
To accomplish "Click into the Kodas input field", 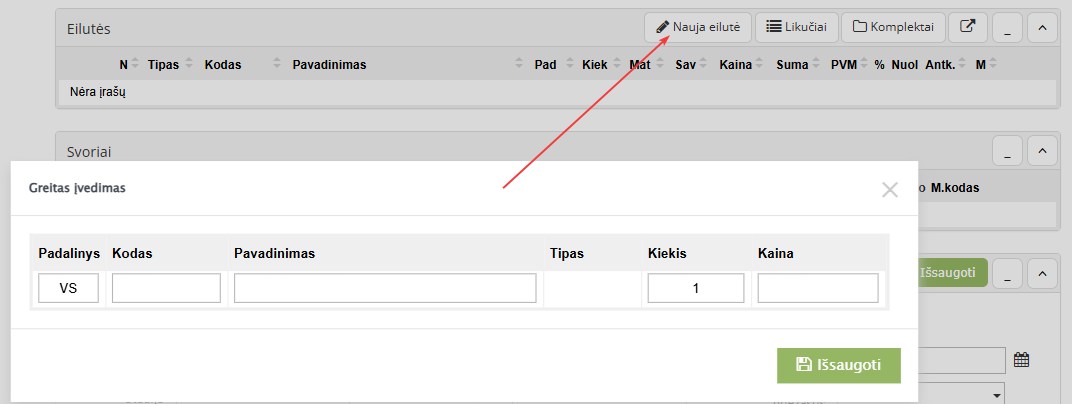I will pyautogui.click(x=166, y=289).
